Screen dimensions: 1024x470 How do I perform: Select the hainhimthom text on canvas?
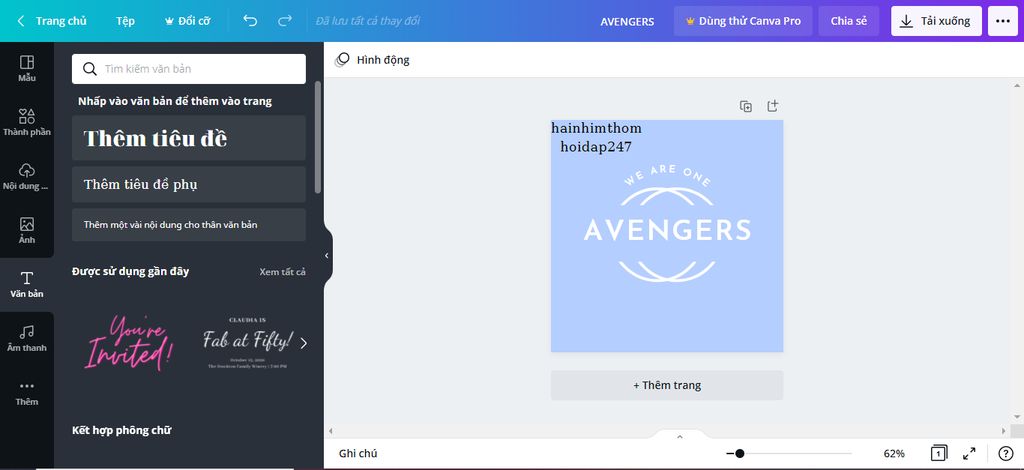[596, 129]
